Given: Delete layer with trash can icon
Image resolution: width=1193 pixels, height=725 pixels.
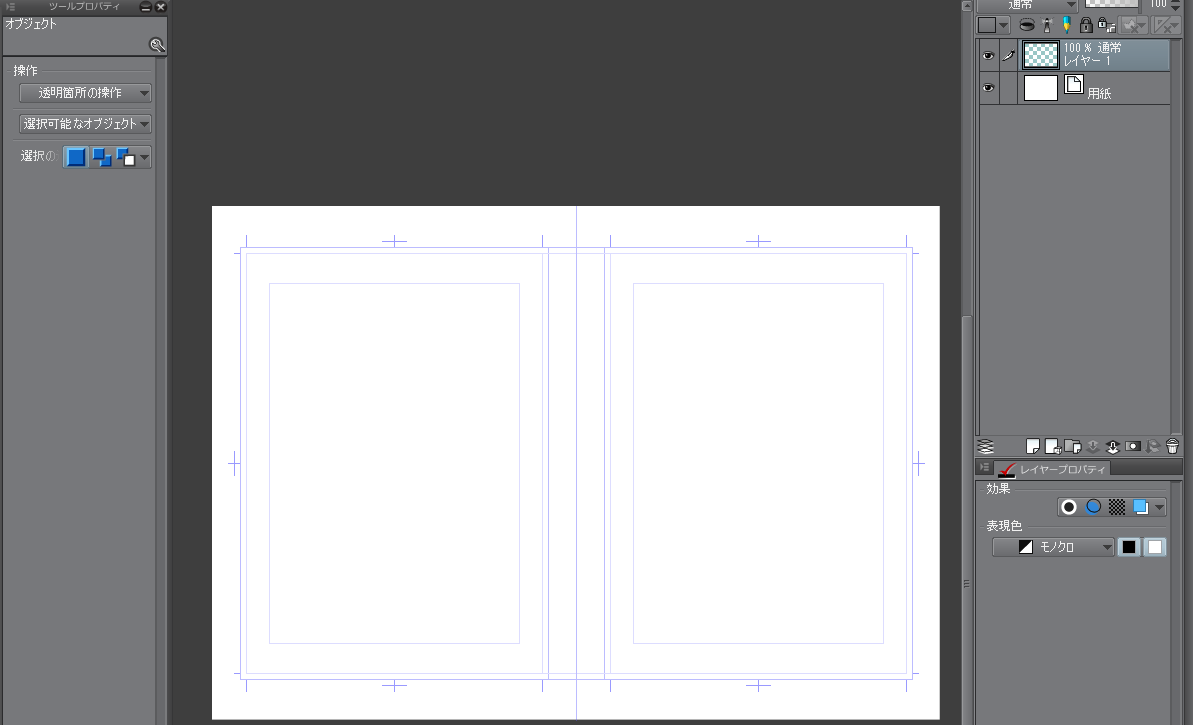Looking at the screenshot, I should tap(1172, 447).
